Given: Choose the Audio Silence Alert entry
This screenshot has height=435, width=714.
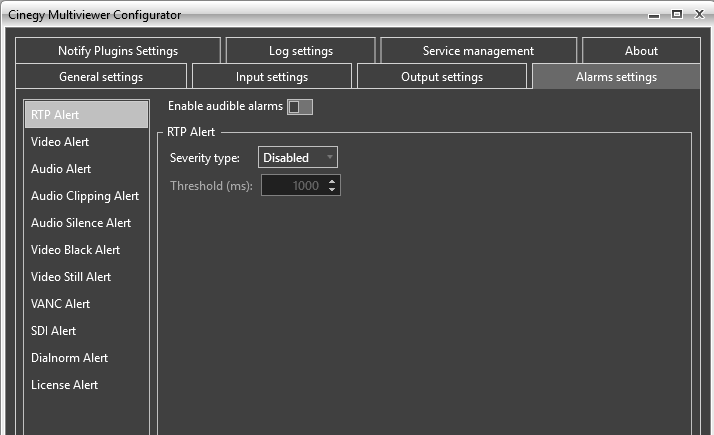Looking at the screenshot, I should (87, 223).
